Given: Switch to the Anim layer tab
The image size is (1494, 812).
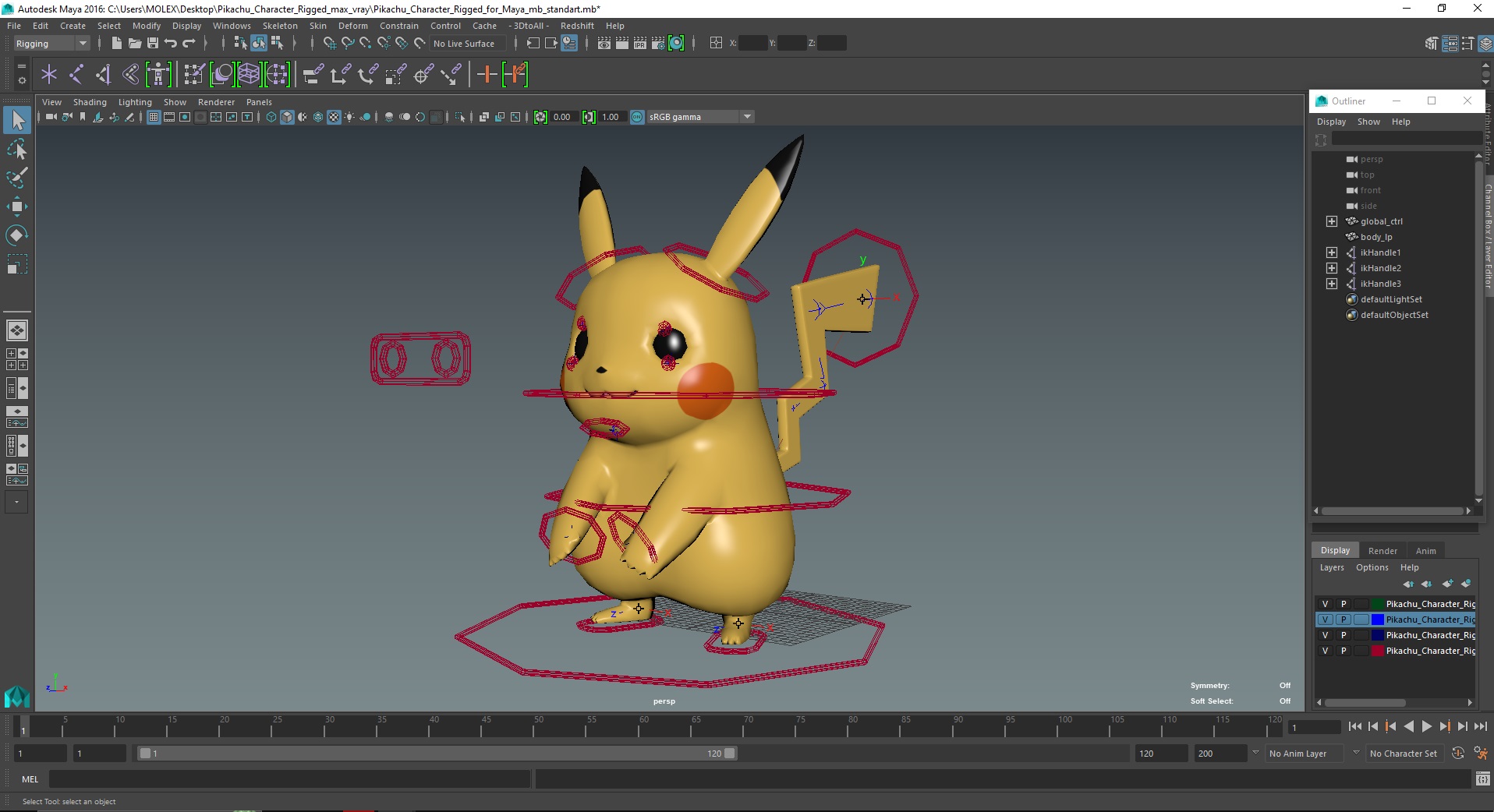Looking at the screenshot, I should coord(1425,550).
